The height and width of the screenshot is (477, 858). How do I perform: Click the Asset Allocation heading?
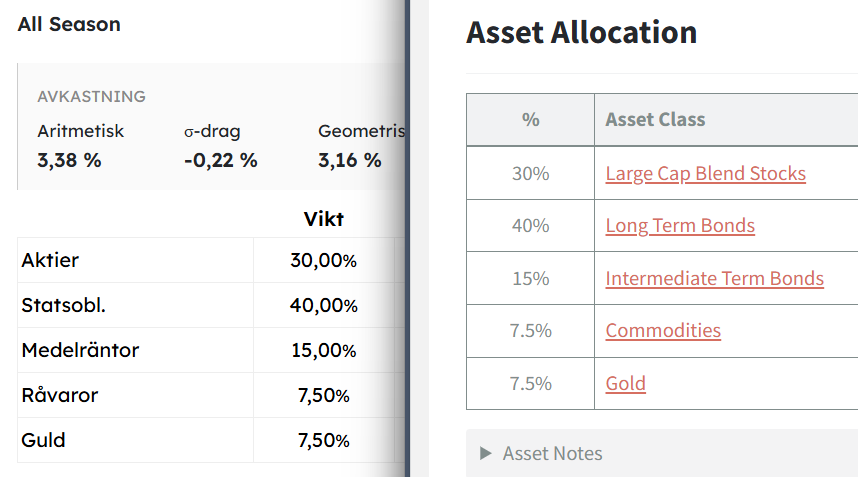[581, 33]
